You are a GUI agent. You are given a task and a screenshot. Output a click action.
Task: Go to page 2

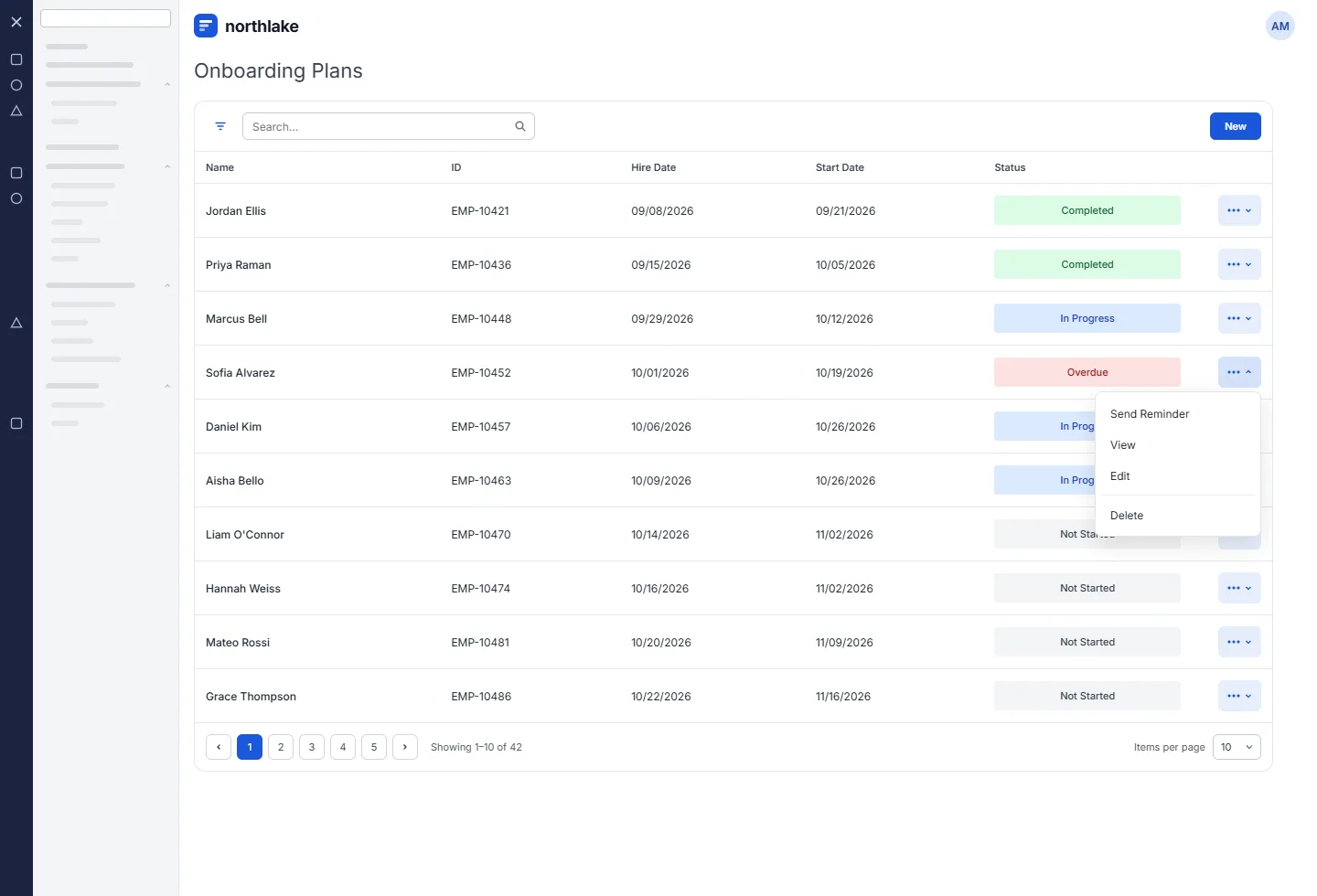[x=281, y=747]
